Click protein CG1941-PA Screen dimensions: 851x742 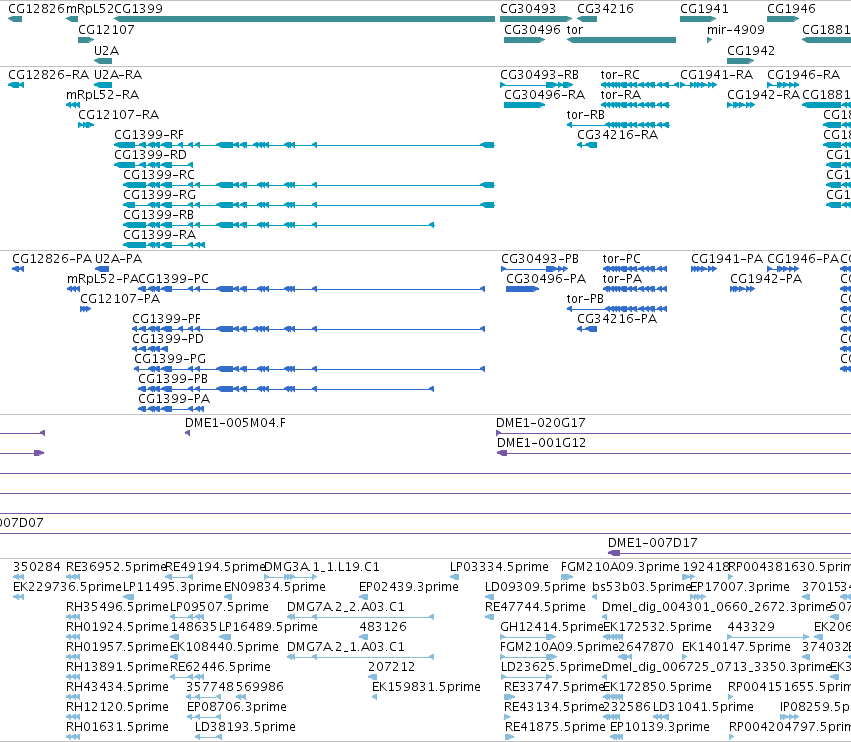point(704,269)
